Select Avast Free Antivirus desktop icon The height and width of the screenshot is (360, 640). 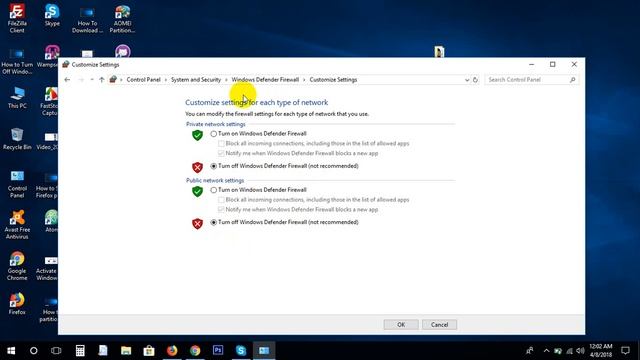point(17,225)
